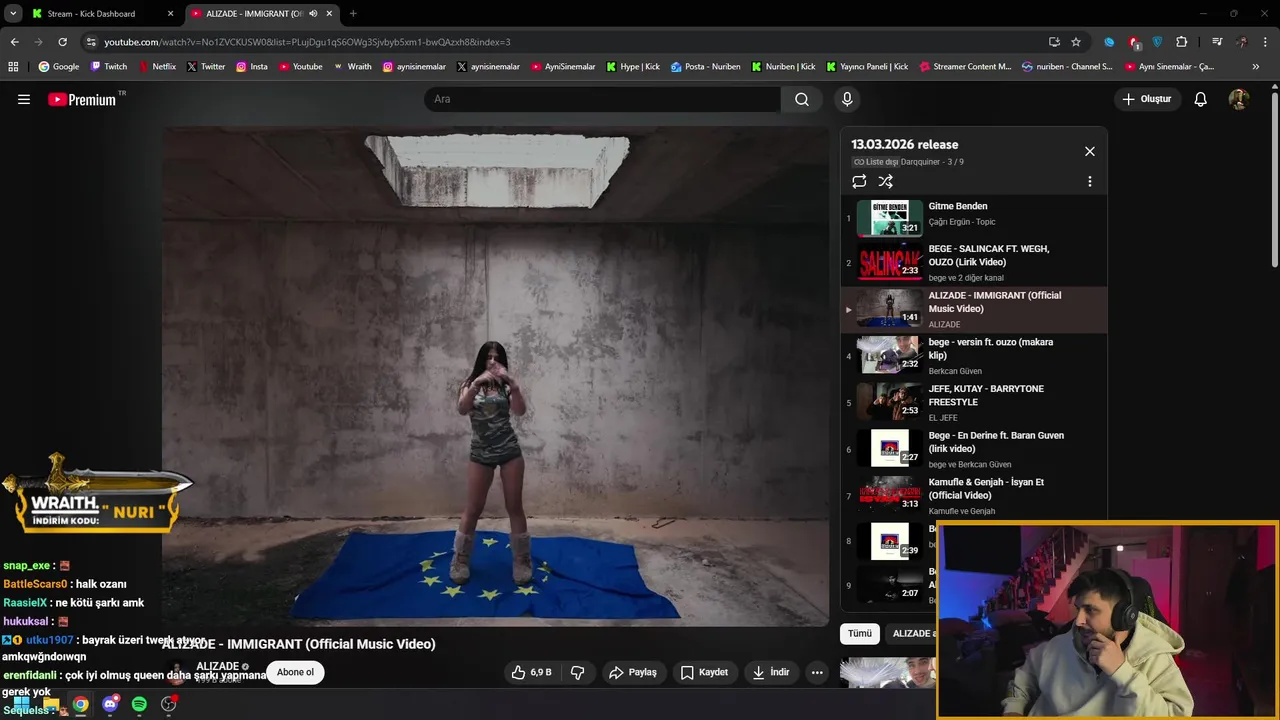Shuffle the playlist
Screen dimensions: 1280x720
(x=885, y=181)
